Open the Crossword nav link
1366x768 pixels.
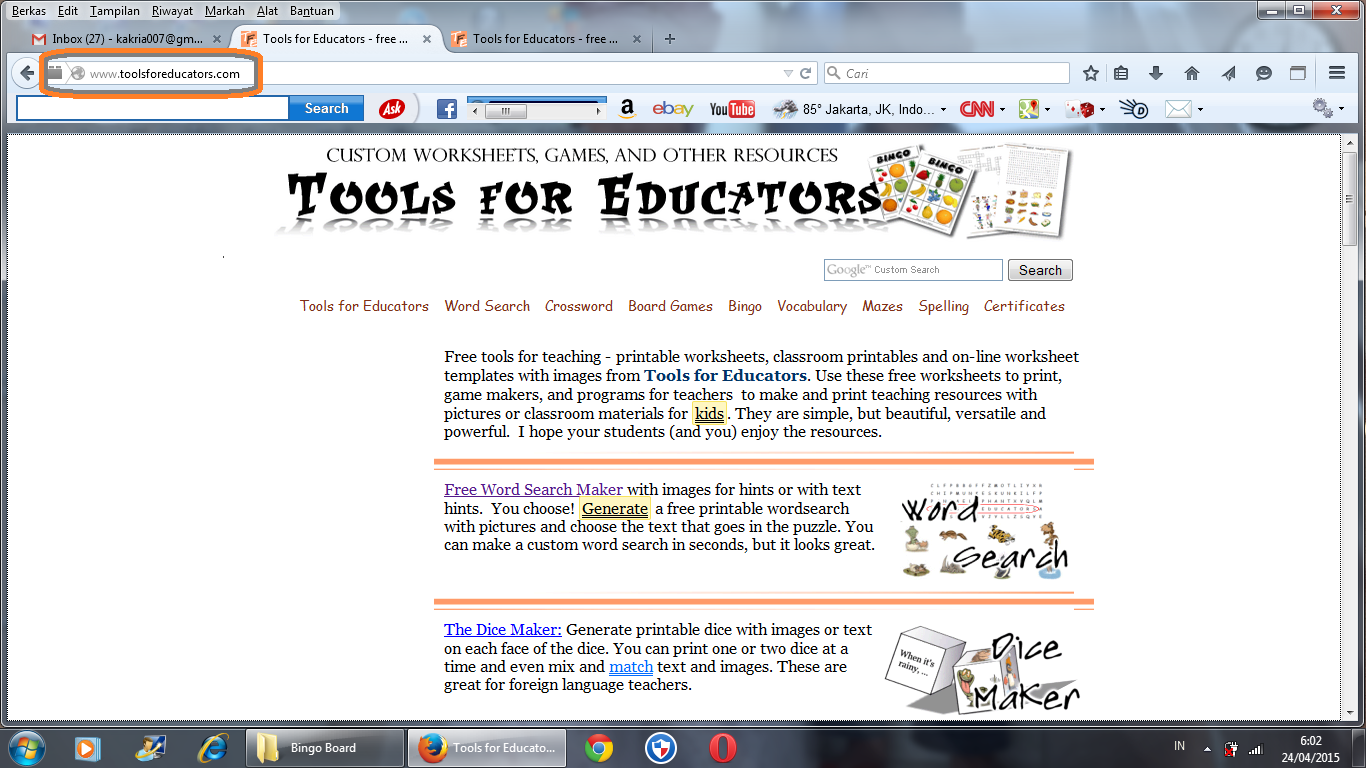tap(579, 306)
